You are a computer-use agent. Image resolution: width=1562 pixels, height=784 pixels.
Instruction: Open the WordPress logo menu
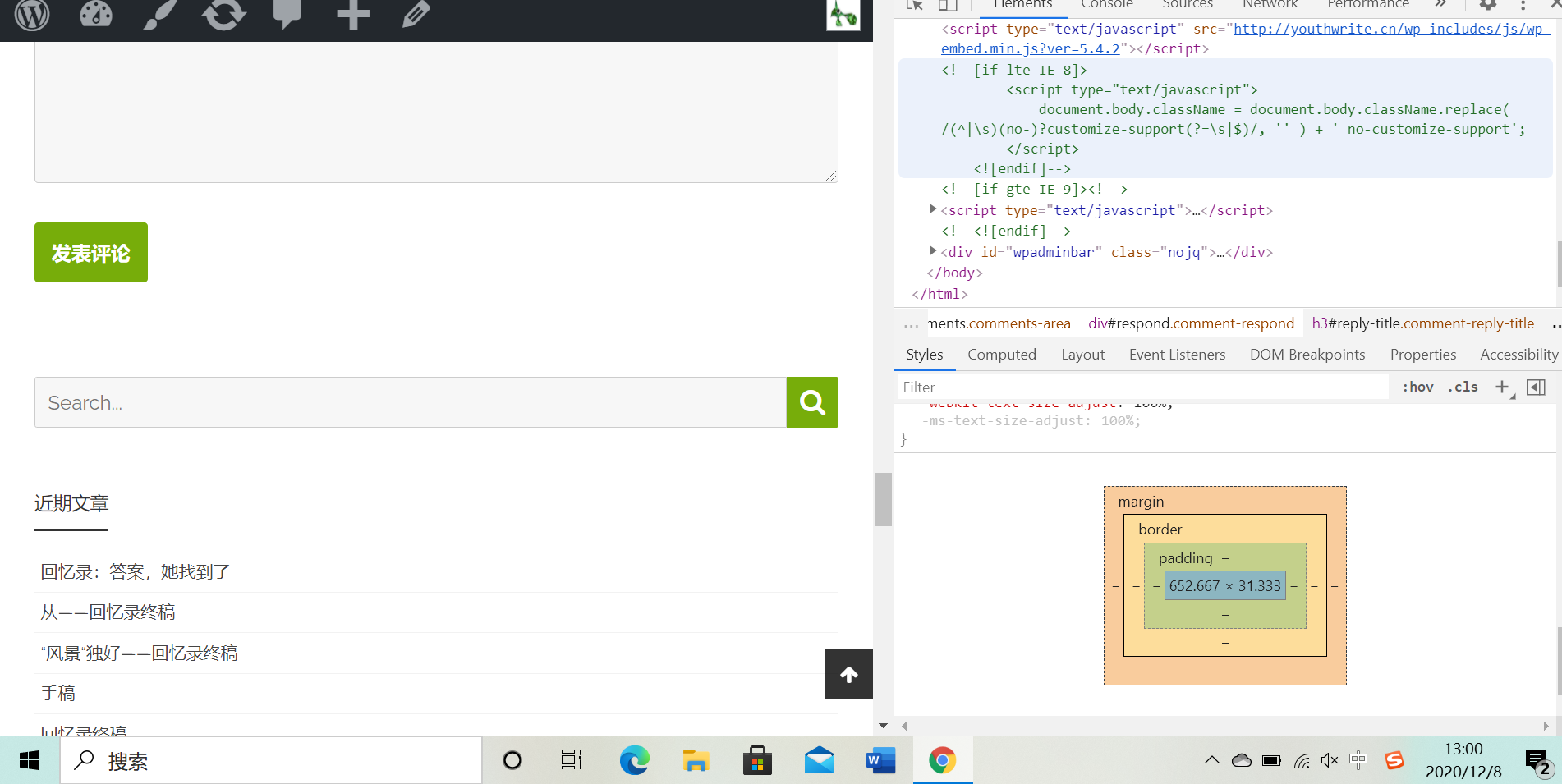[x=32, y=14]
